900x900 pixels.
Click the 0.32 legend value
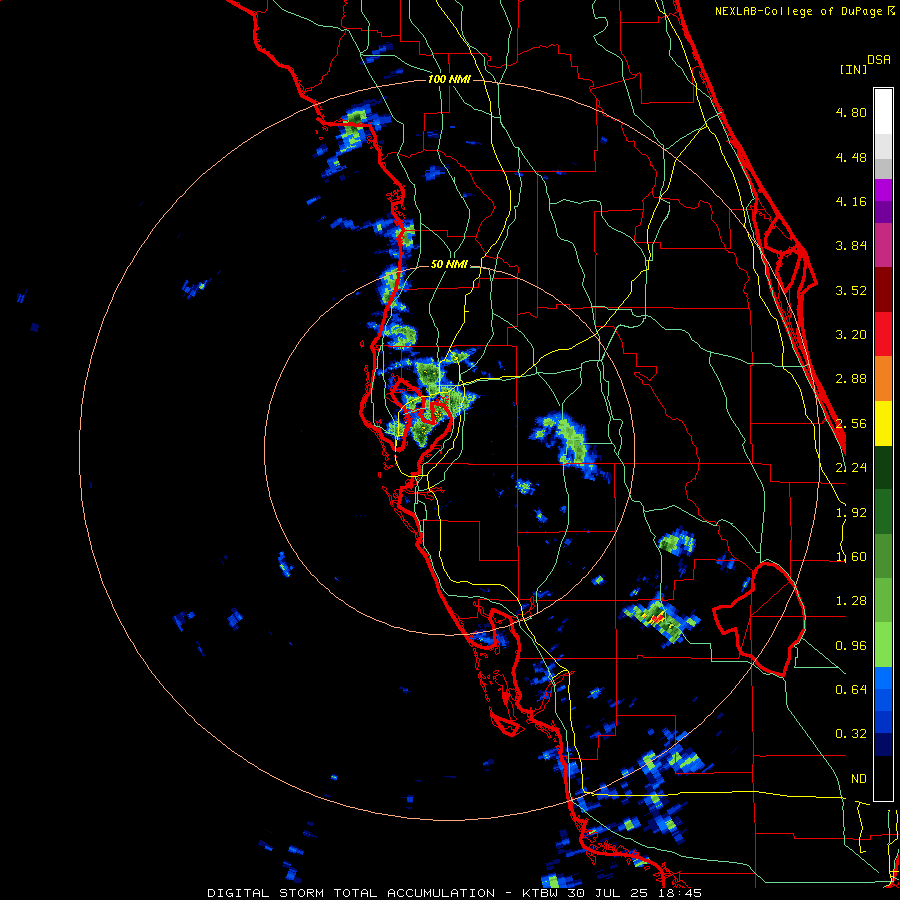pyautogui.click(x=851, y=734)
